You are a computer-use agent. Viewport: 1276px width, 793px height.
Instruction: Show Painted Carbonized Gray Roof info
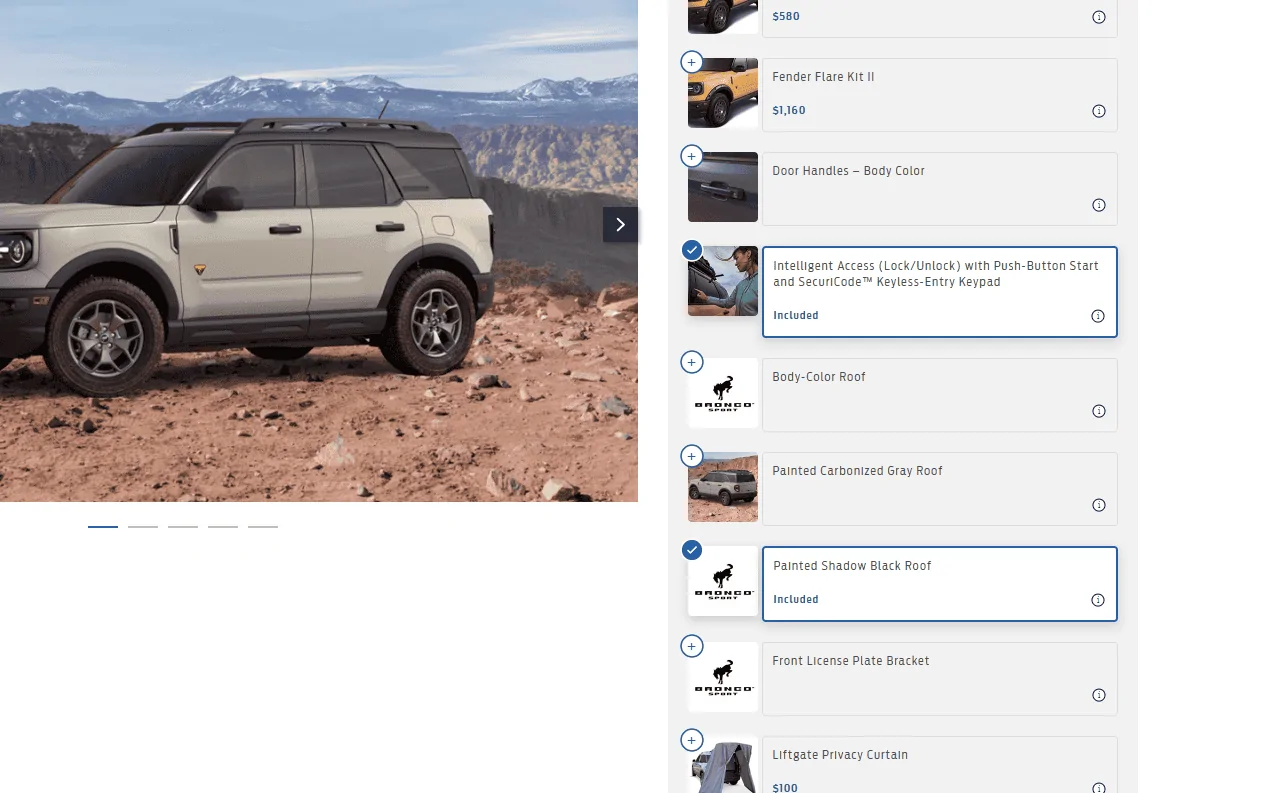tap(1098, 505)
